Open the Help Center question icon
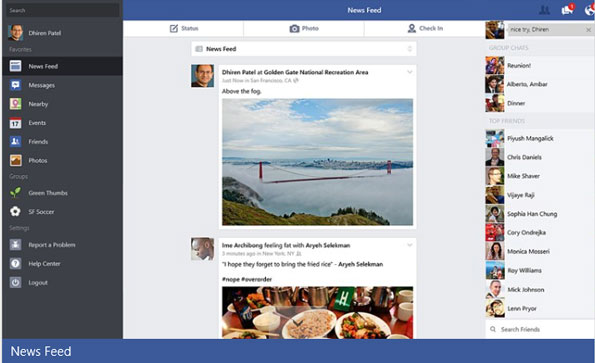Image resolution: width=595 pixels, height=363 pixels. point(16,263)
